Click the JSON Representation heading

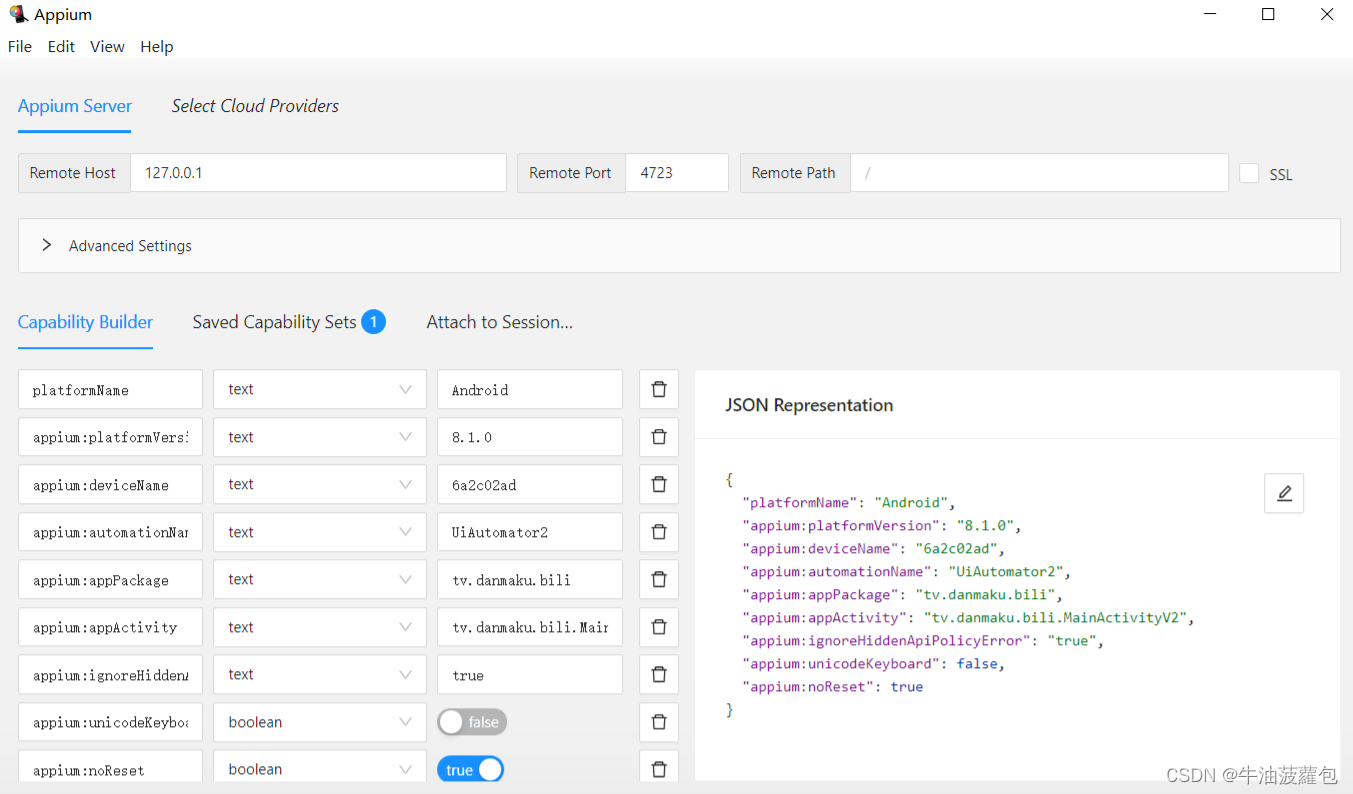(809, 405)
